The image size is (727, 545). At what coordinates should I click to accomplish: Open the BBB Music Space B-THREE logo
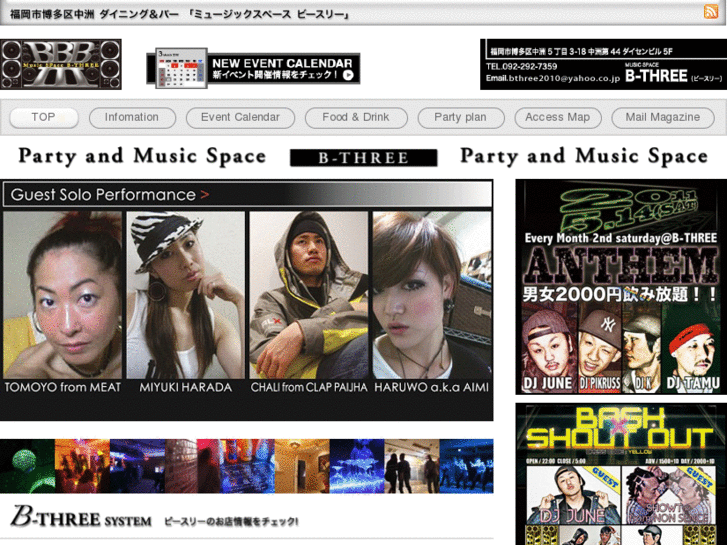(x=61, y=64)
